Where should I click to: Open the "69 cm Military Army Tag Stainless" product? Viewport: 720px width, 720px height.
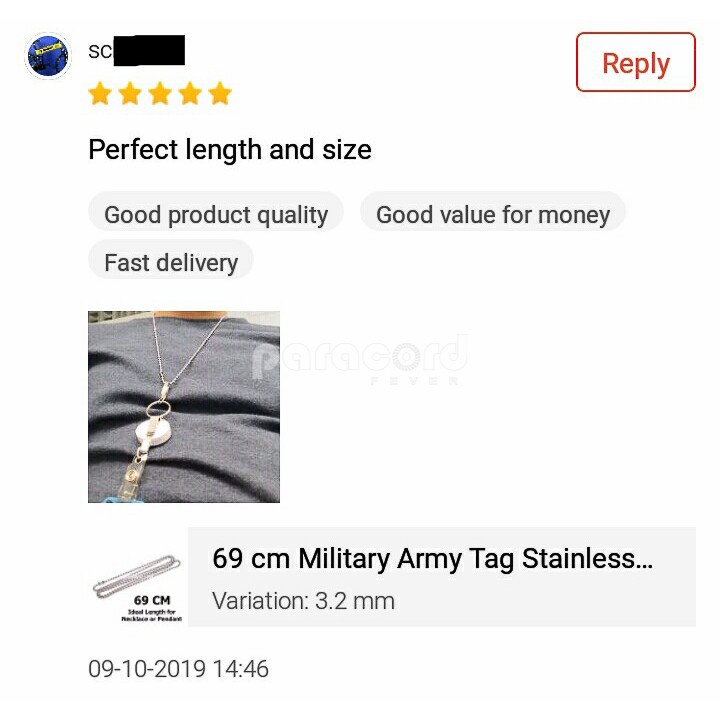point(432,558)
